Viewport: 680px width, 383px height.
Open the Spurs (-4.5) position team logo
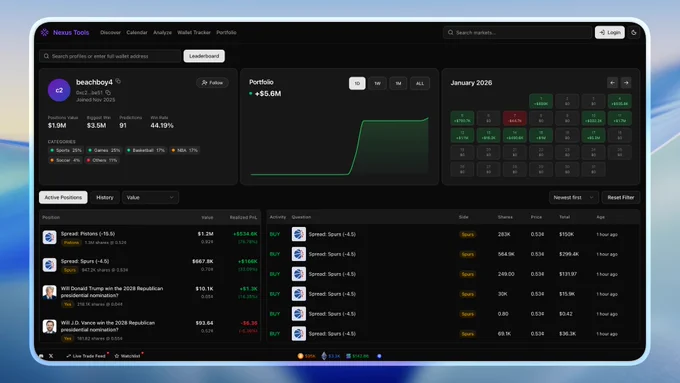point(49,265)
